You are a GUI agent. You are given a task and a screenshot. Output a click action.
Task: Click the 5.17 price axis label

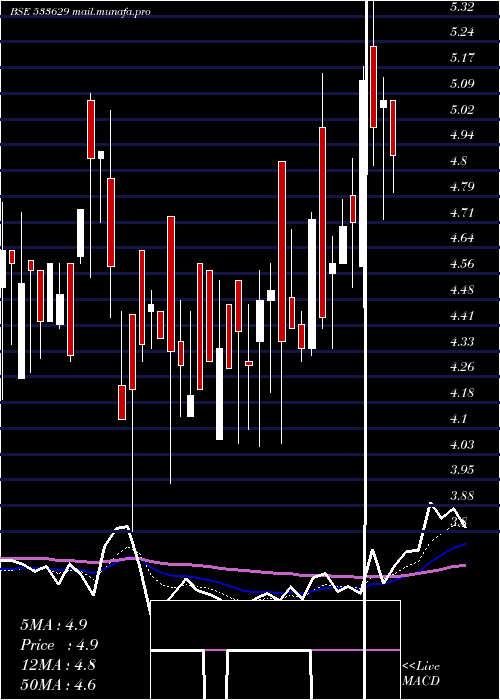click(462, 58)
